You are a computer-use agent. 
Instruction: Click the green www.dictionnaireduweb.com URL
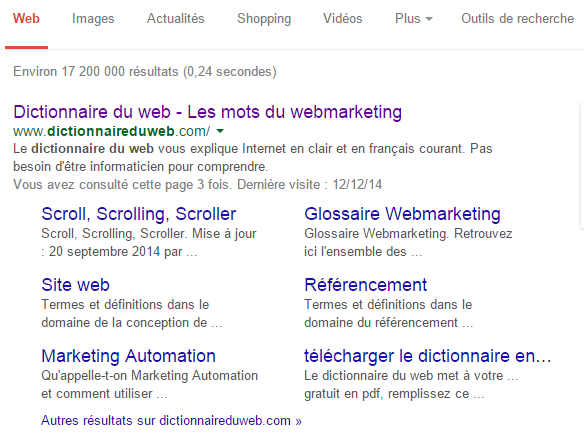[x=111, y=131]
